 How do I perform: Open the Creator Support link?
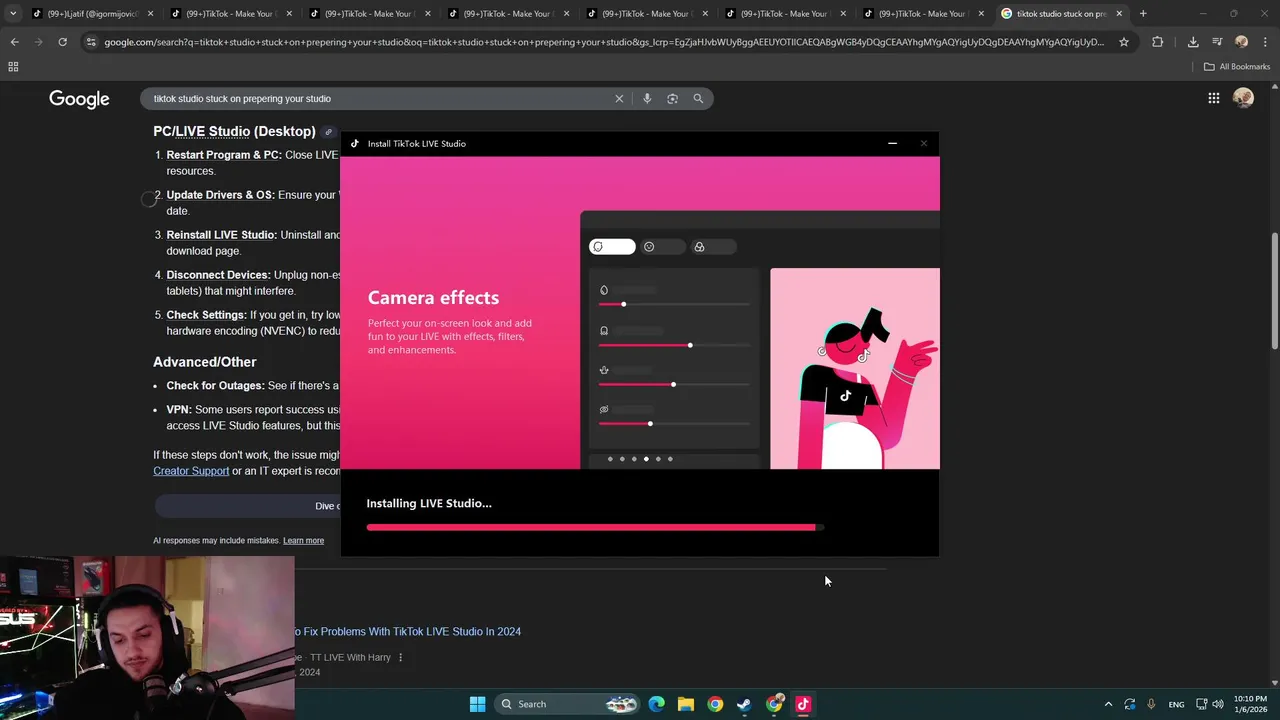tap(191, 471)
